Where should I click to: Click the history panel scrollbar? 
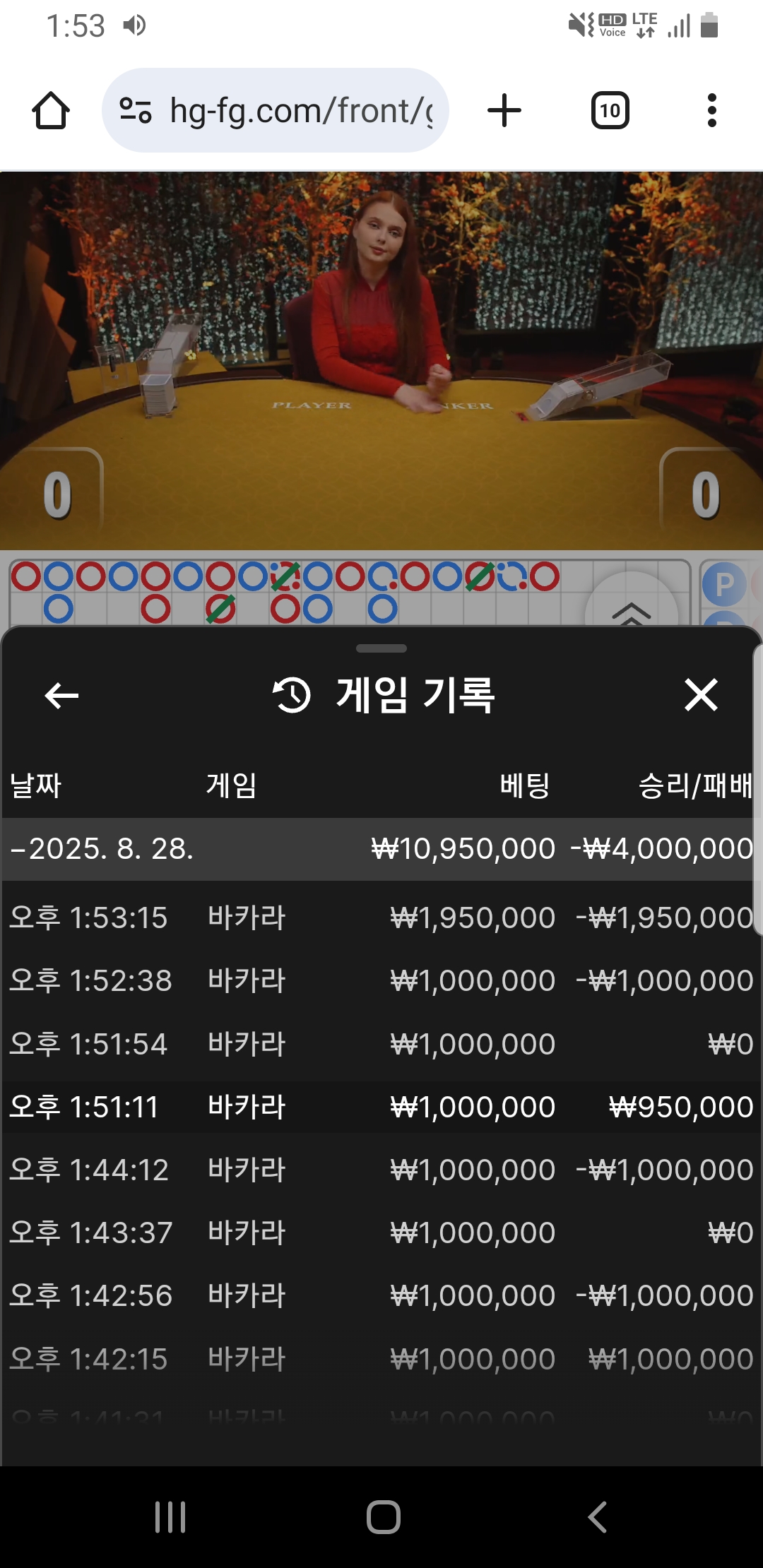click(757, 791)
